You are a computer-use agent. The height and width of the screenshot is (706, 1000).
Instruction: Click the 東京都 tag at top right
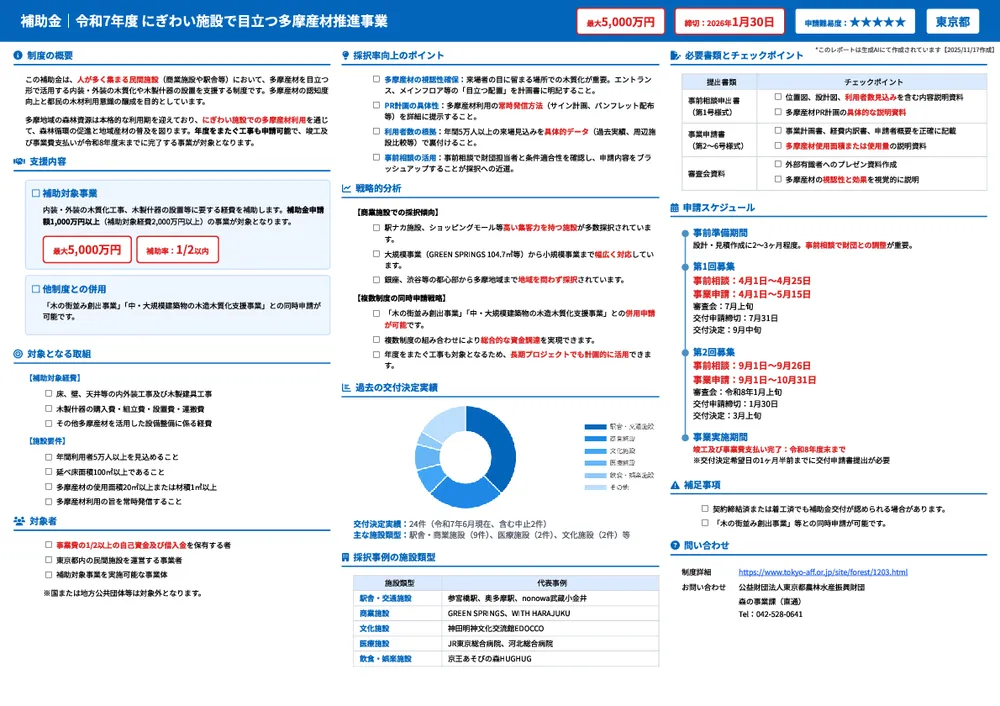(952, 21)
